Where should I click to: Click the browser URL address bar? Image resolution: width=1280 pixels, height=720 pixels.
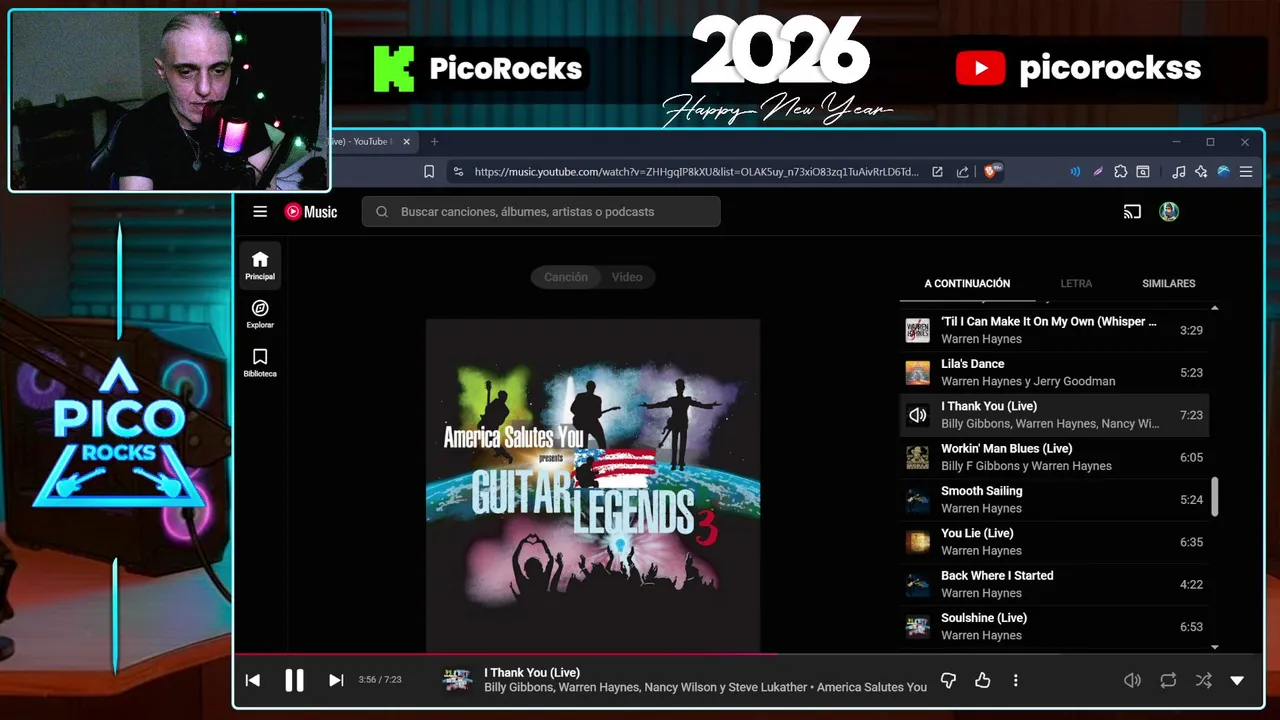[696, 172]
